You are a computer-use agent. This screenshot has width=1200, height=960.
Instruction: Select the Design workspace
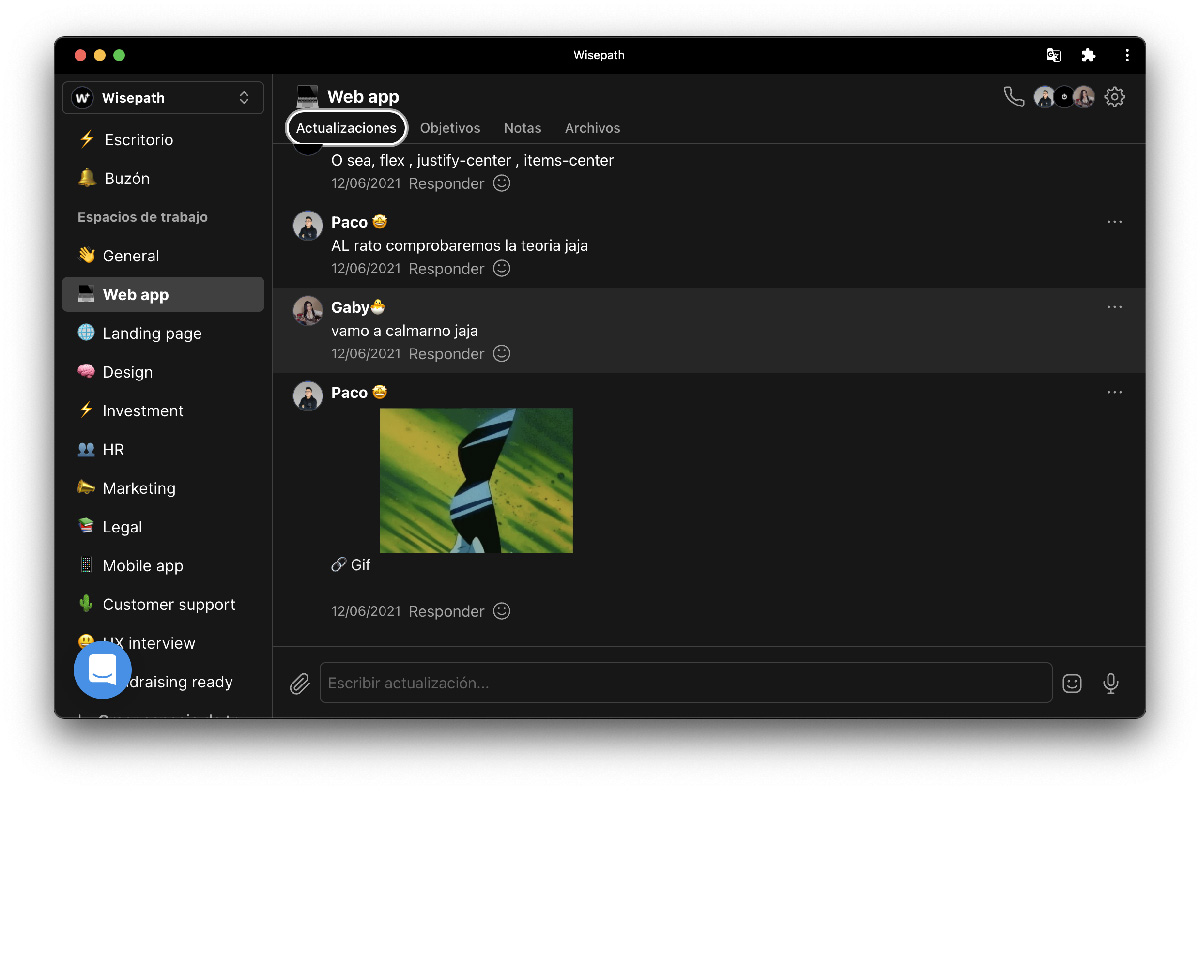[x=163, y=372]
